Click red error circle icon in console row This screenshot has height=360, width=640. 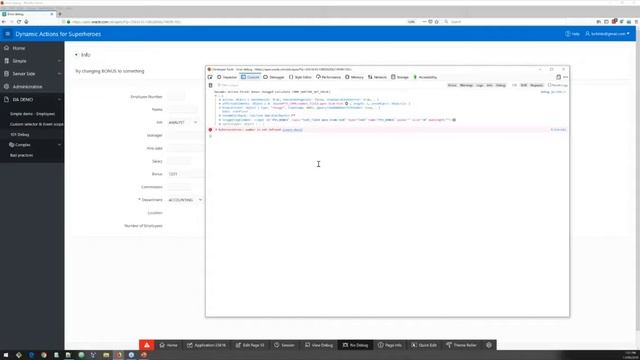click(211, 130)
